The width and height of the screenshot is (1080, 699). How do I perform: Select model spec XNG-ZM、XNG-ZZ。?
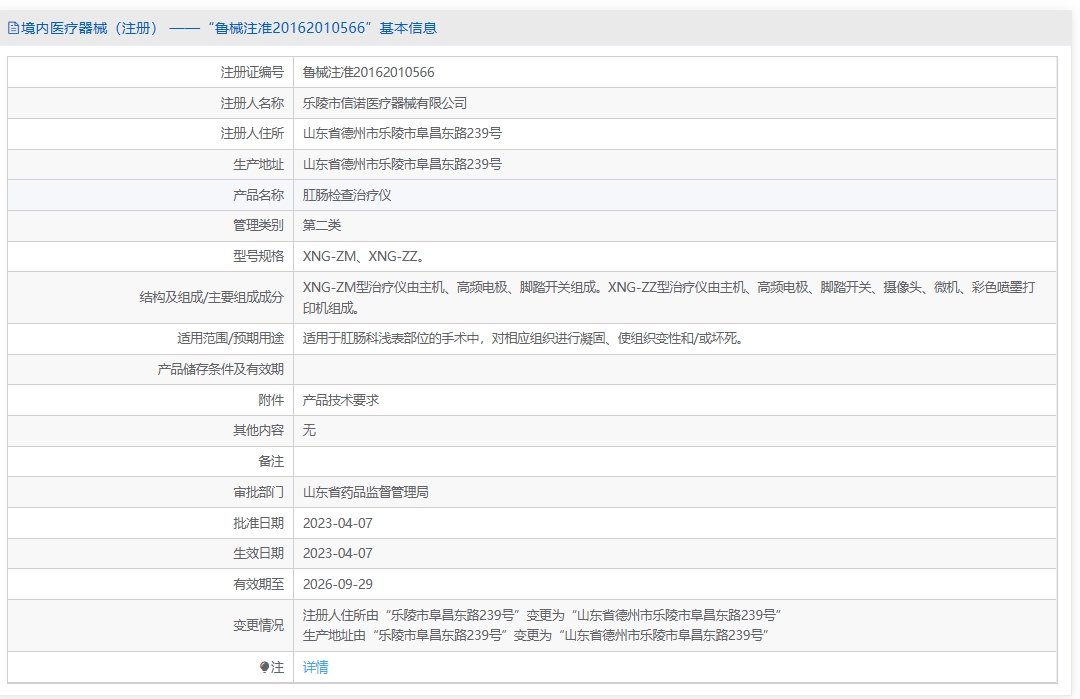pos(365,256)
